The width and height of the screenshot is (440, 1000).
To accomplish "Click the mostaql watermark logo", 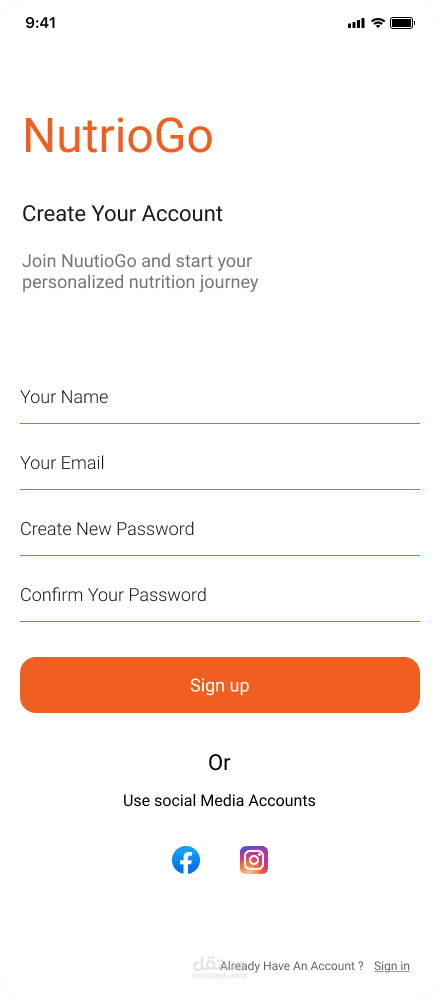I will click(210, 966).
